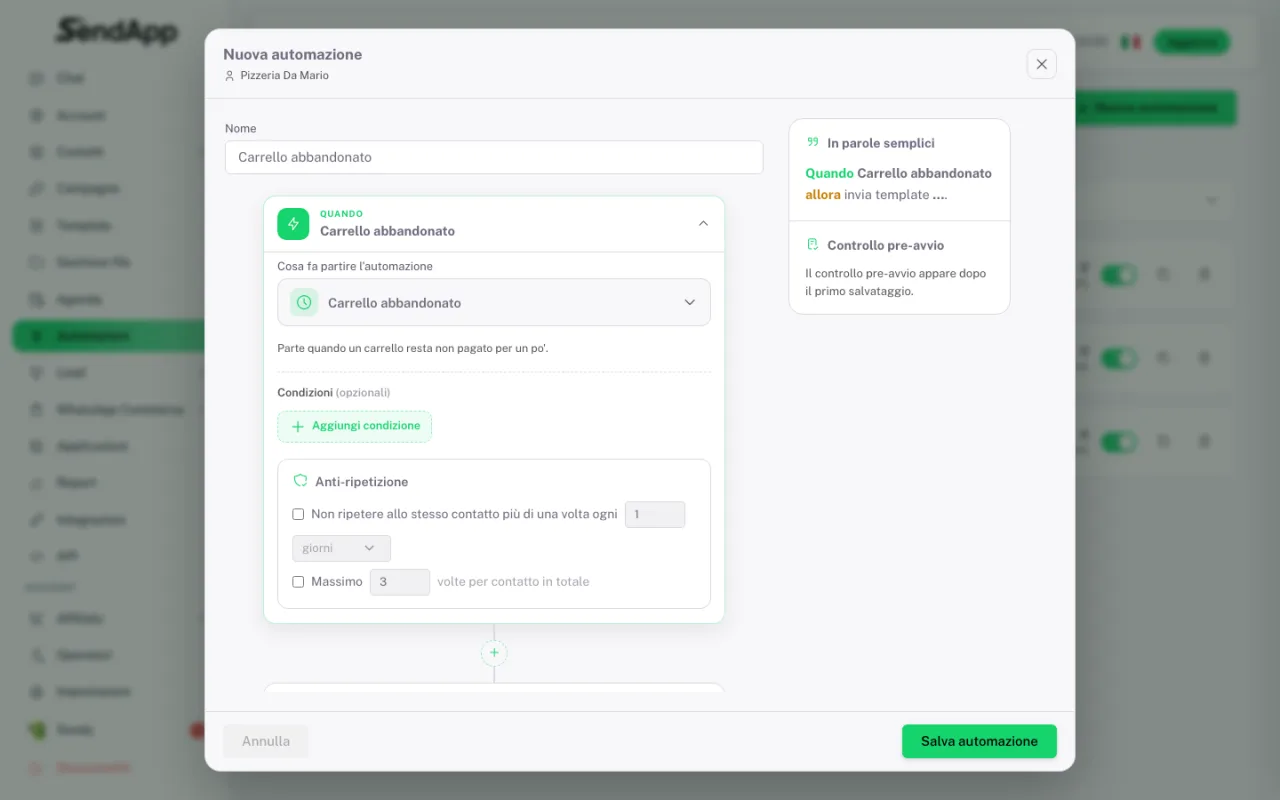Enable Non ripetere allo stesso contatto checkbox
This screenshot has height=800, width=1280.
click(298, 514)
